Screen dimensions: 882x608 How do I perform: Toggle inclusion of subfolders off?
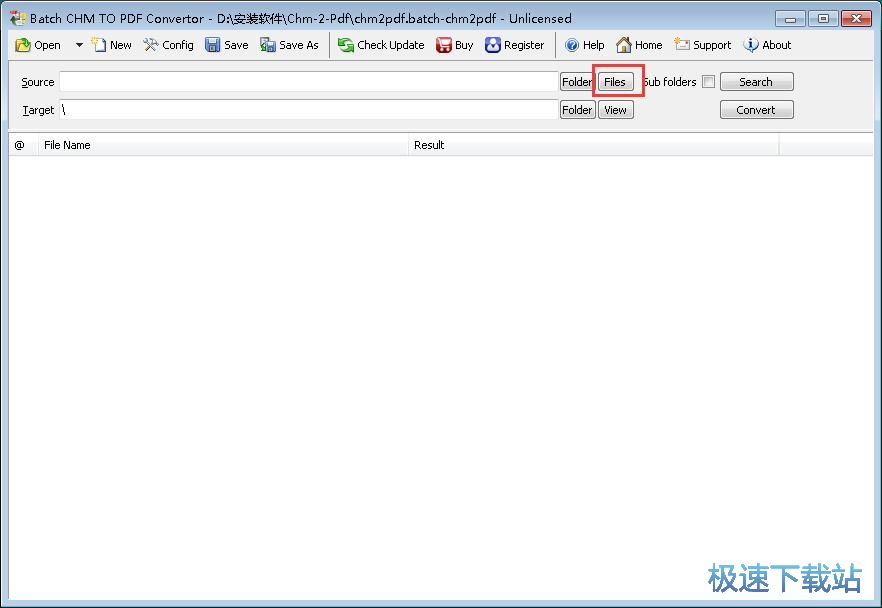tap(710, 81)
